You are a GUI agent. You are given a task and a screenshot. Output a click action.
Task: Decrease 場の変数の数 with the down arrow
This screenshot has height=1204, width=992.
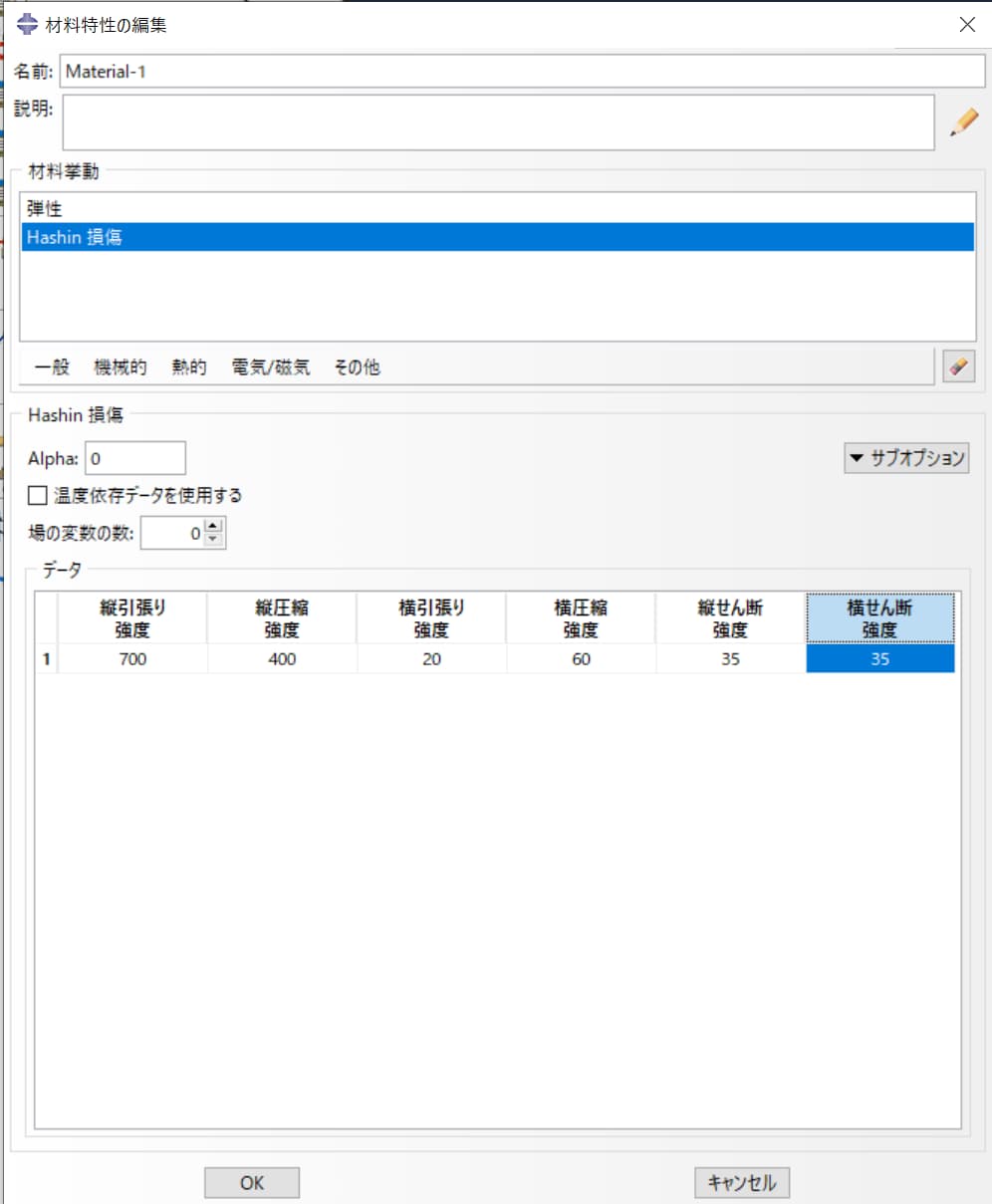click(213, 538)
